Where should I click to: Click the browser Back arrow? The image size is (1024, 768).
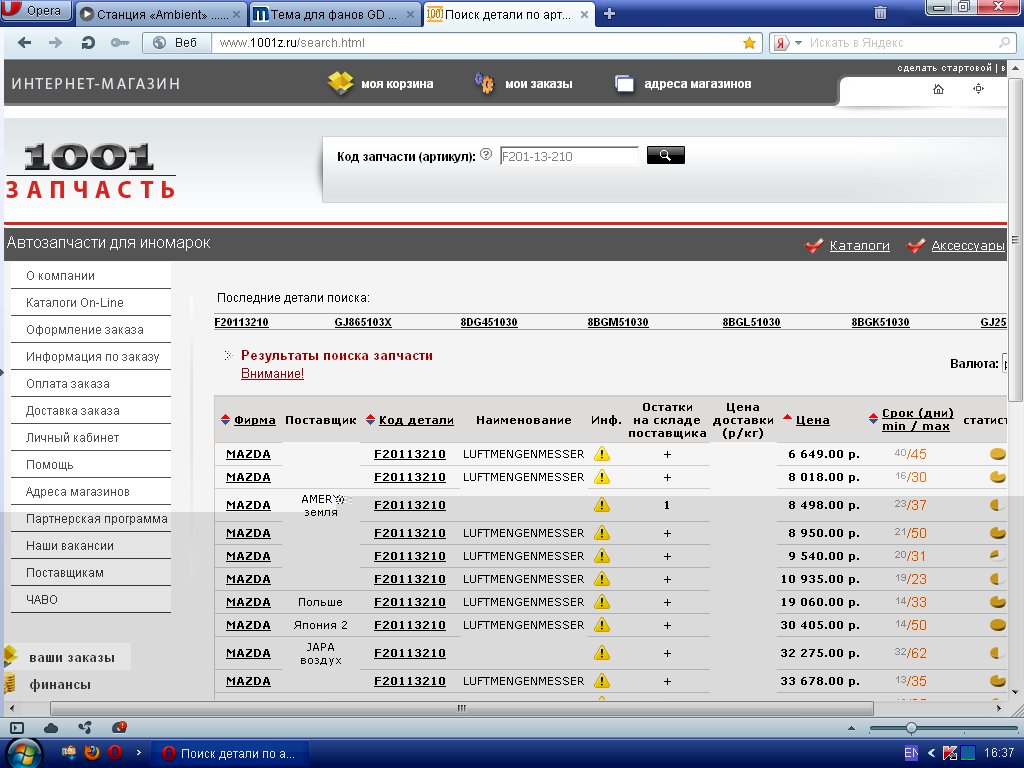[25, 43]
